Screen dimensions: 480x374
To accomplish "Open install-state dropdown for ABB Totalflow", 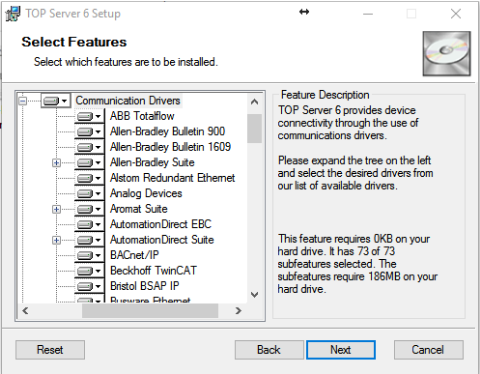I will (89, 116).
